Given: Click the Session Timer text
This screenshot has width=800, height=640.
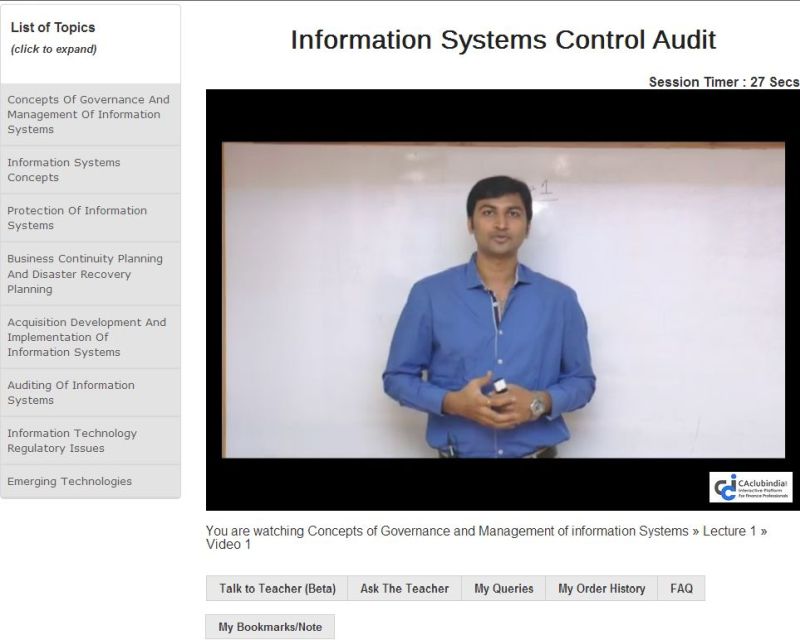Looking at the screenshot, I should coord(723,82).
